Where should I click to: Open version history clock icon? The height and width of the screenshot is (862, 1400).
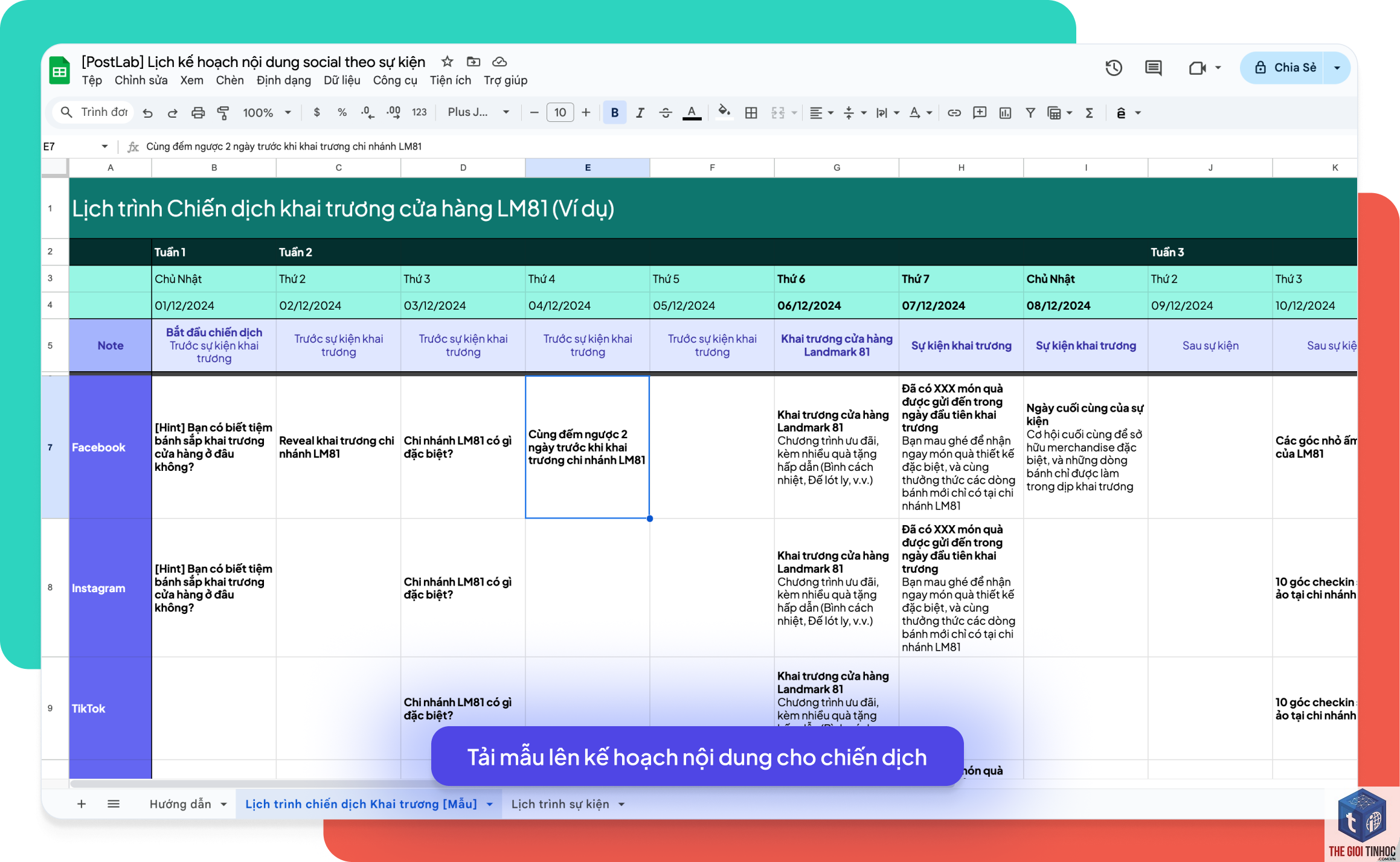tap(1114, 68)
